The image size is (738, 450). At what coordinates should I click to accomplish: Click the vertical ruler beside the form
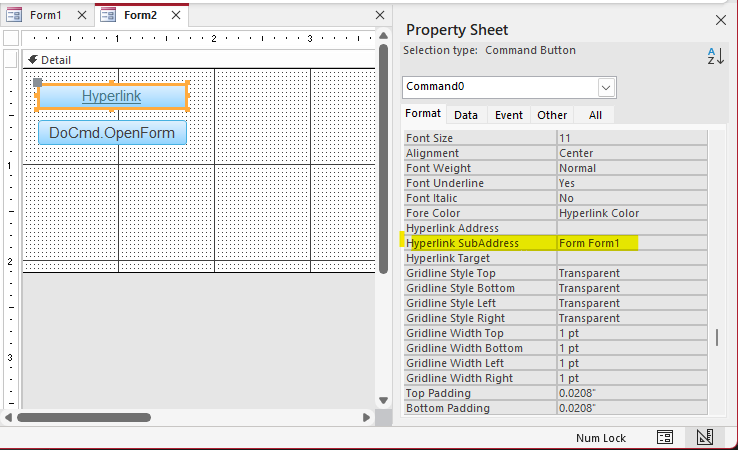(11, 229)
